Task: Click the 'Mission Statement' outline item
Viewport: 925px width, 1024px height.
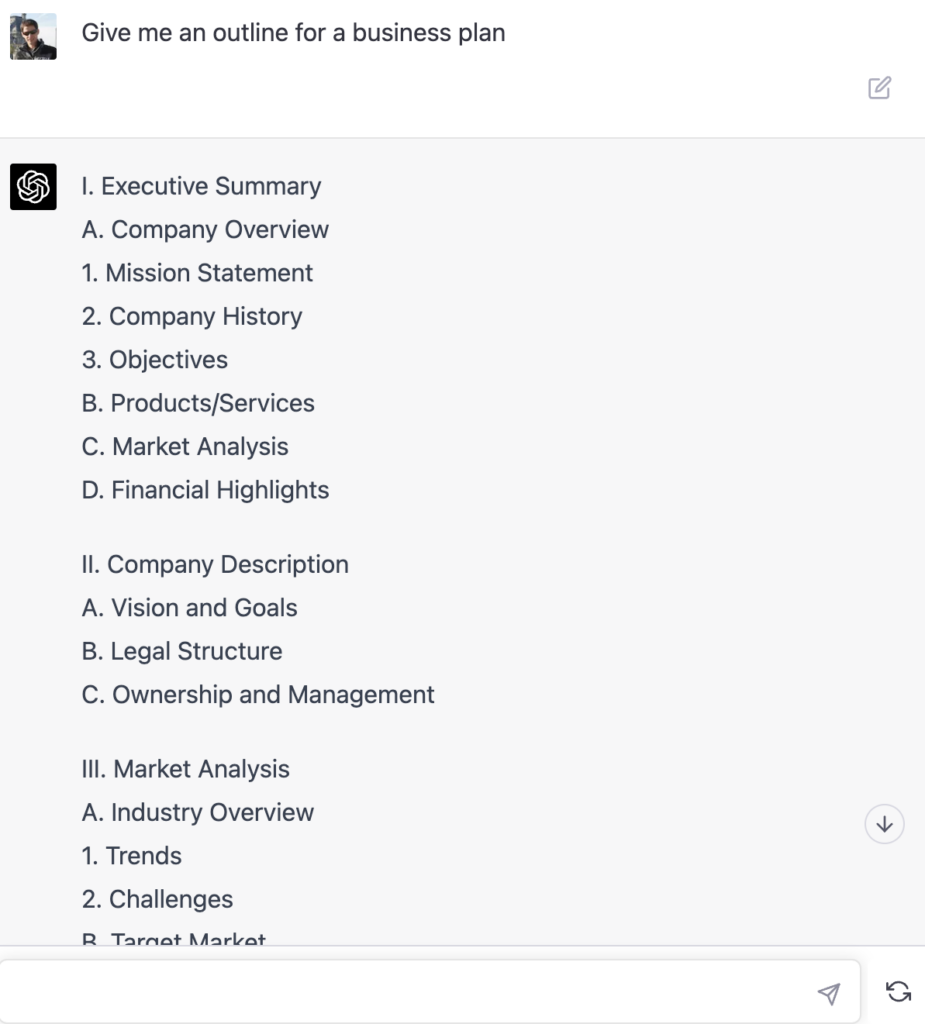Action: click(x=197, y=273)
